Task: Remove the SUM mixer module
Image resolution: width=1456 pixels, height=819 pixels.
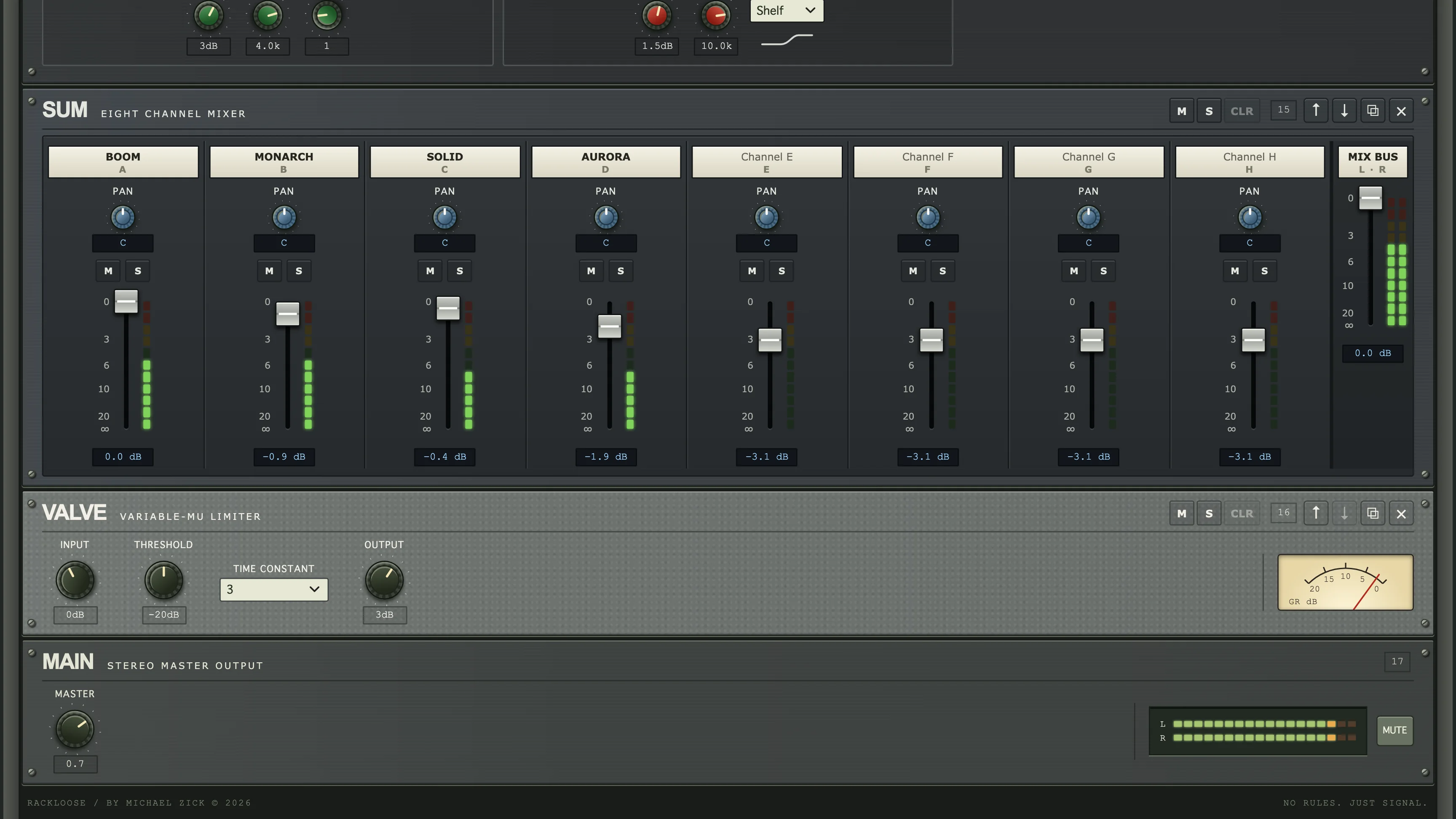Action: click(1401, 111)
